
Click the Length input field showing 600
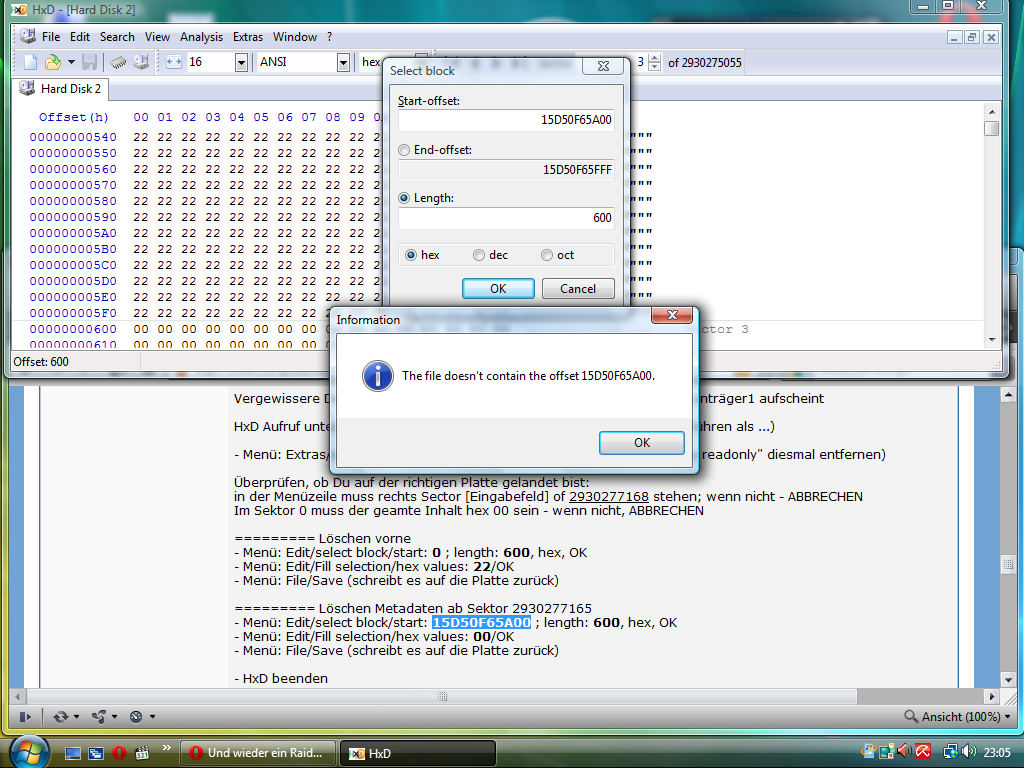pyautogui.click(x=506, y=218)
